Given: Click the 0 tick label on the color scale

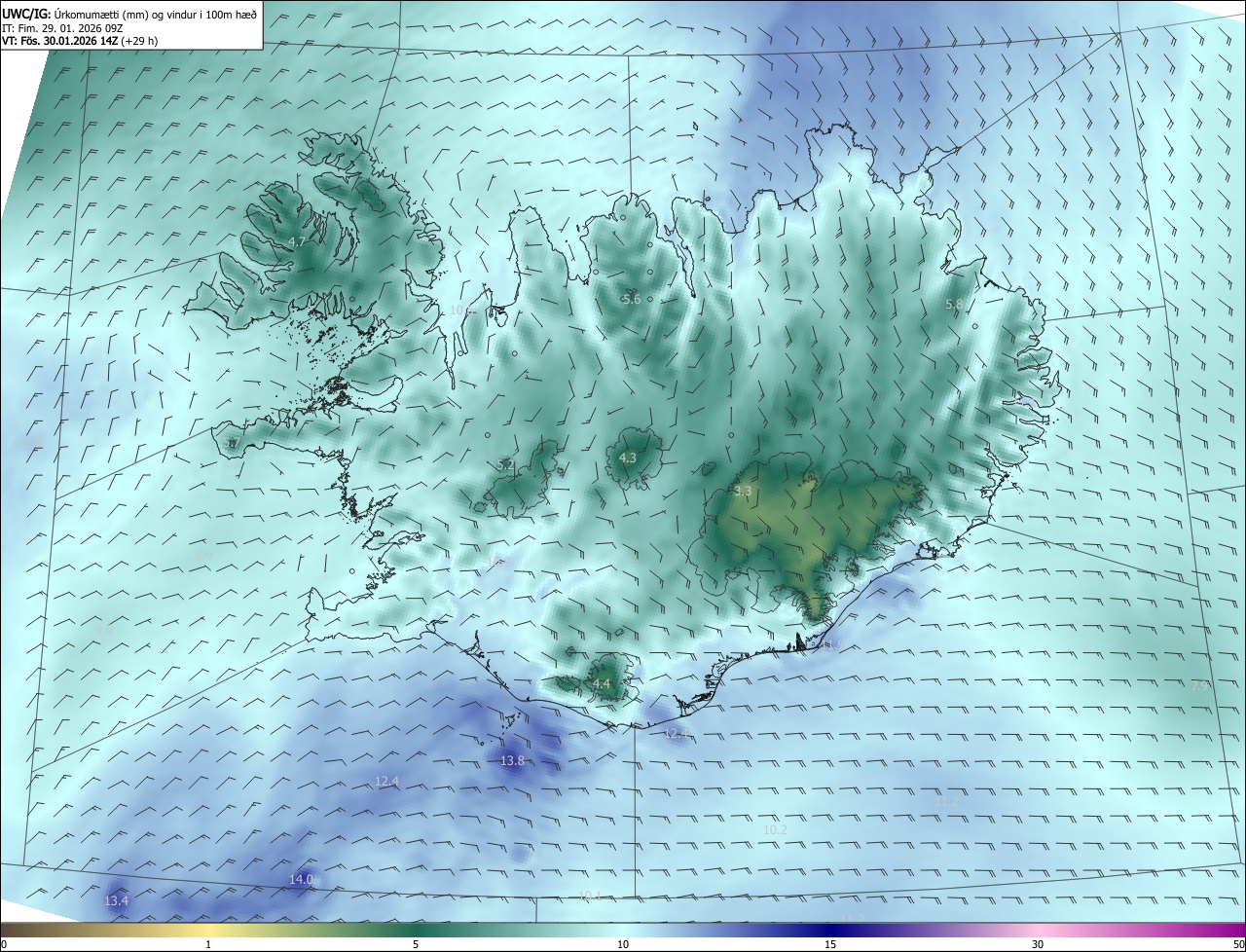Looking at the screenshot, I should point(4,944).
